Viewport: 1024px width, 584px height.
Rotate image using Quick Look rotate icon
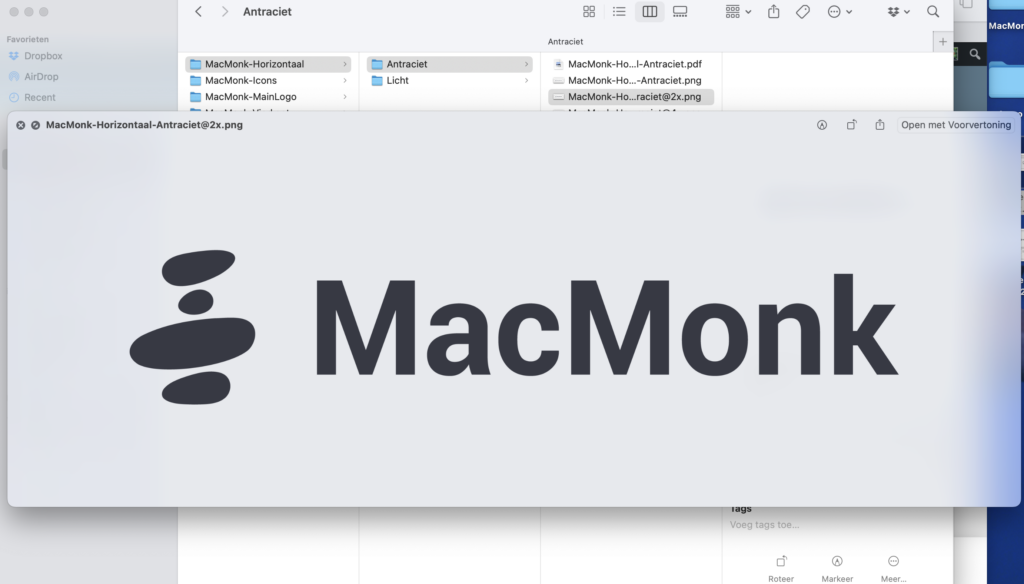pos(851,125)
